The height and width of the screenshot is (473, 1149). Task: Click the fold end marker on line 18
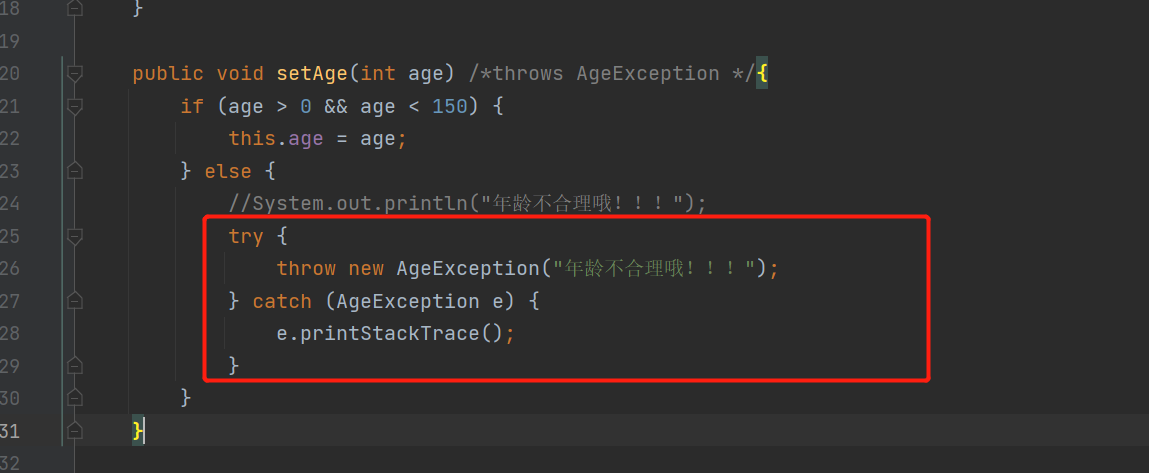click(75, 9)
